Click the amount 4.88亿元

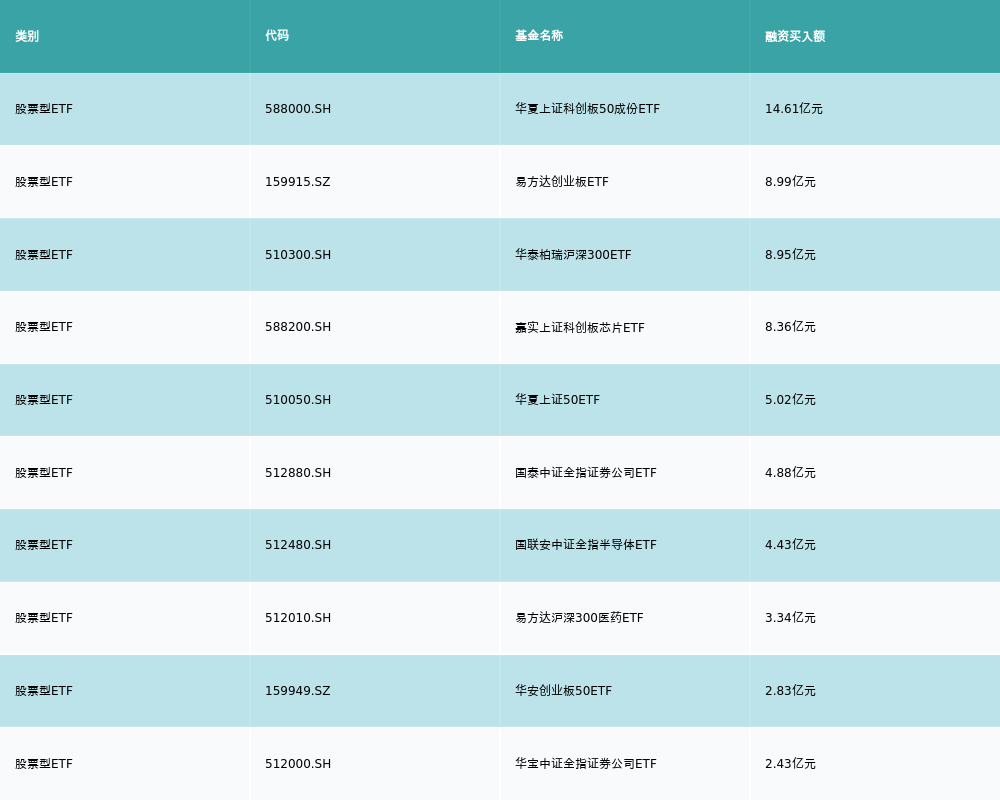point(790,473)
